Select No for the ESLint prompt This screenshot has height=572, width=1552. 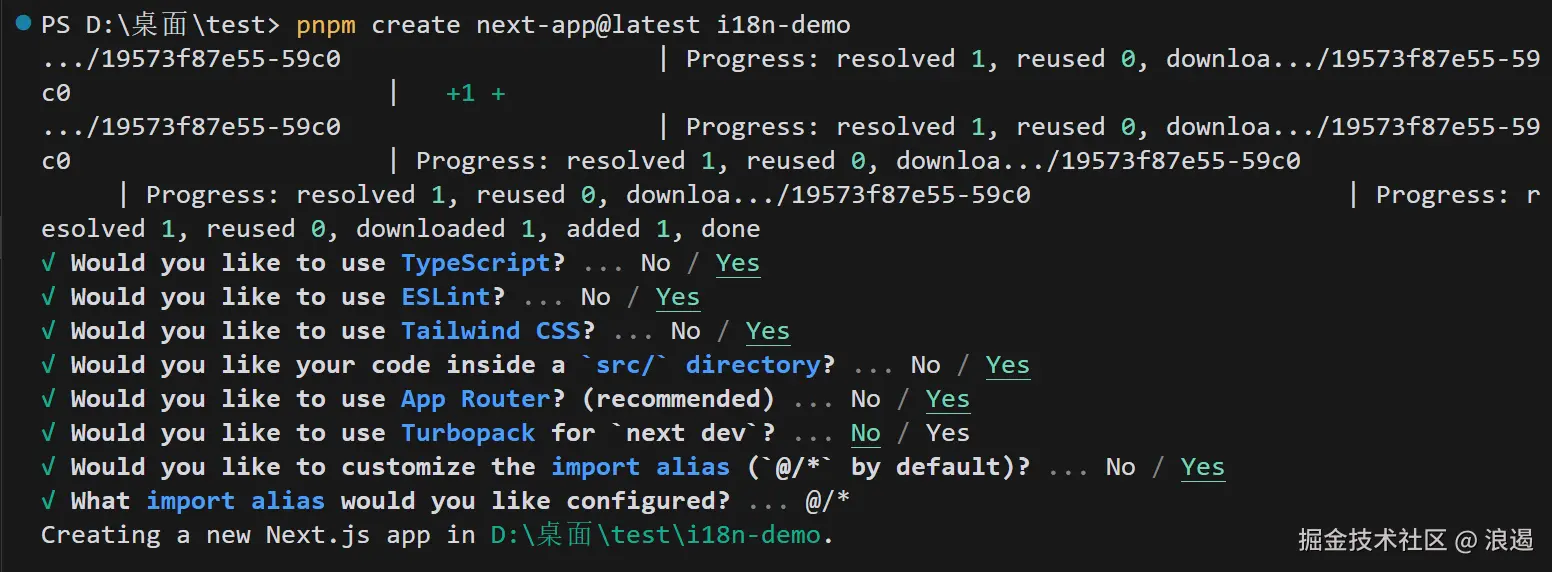pyautogui.click(x=595, y=297)
